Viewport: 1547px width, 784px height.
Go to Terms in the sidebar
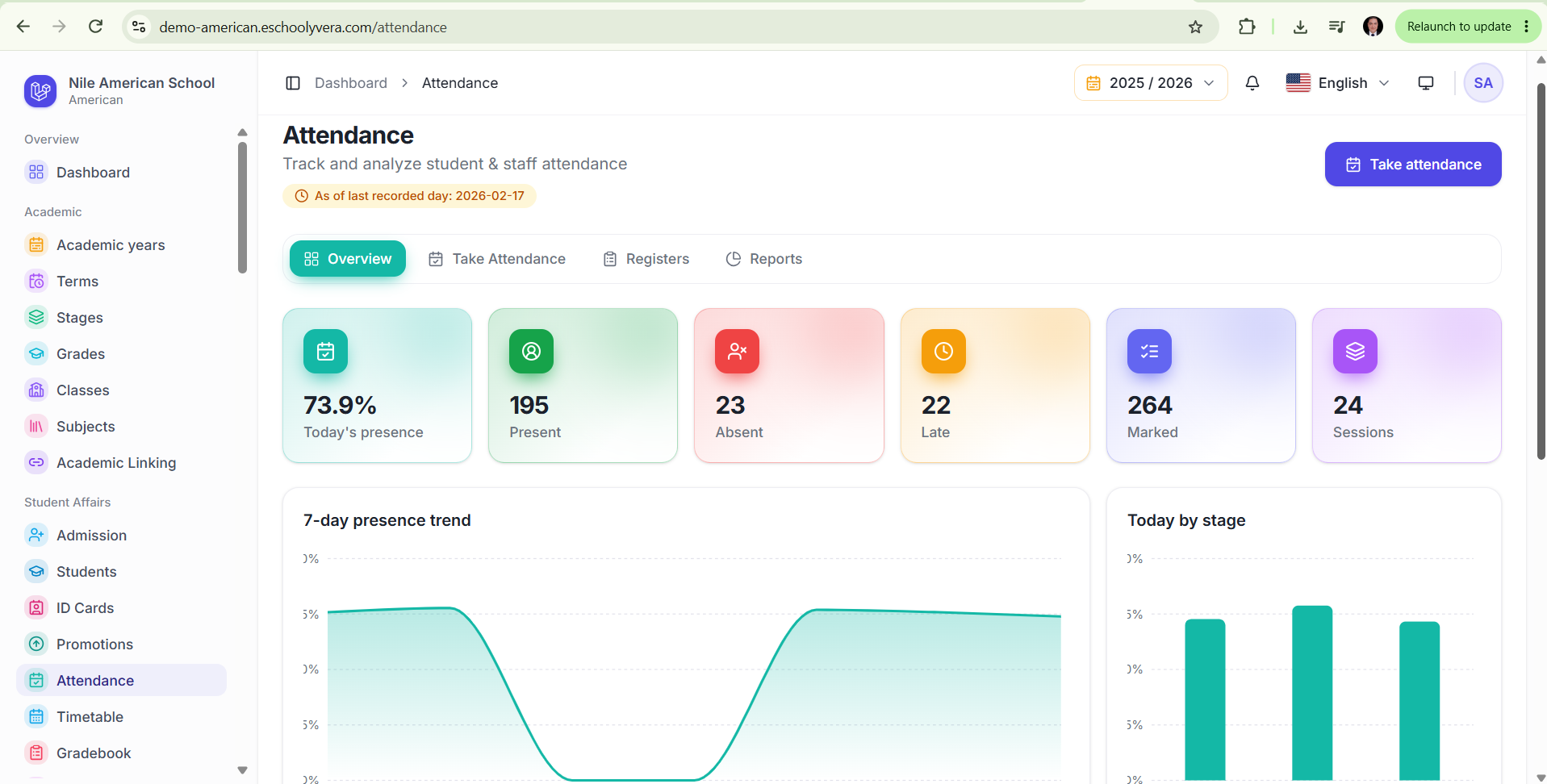121,281
